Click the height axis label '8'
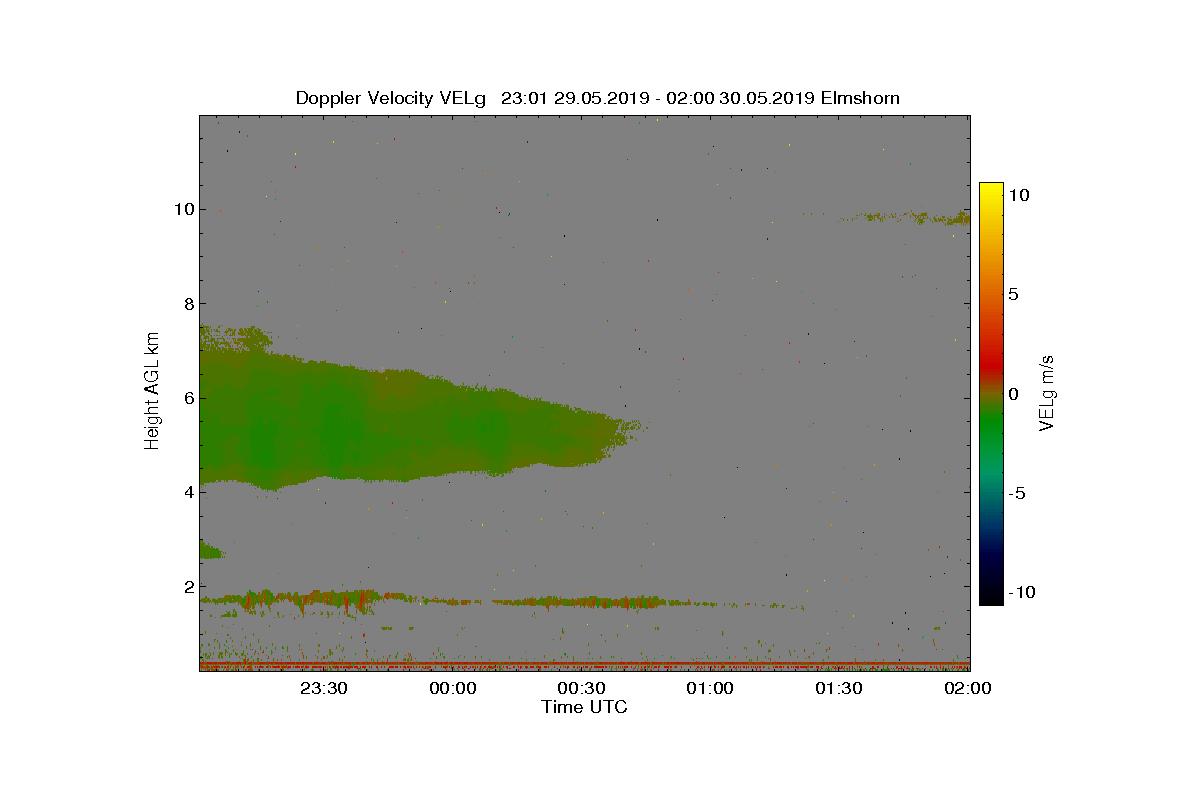The height and width of the screenshot is (800, 1200). pyautogui.click(x=189, y=303)
